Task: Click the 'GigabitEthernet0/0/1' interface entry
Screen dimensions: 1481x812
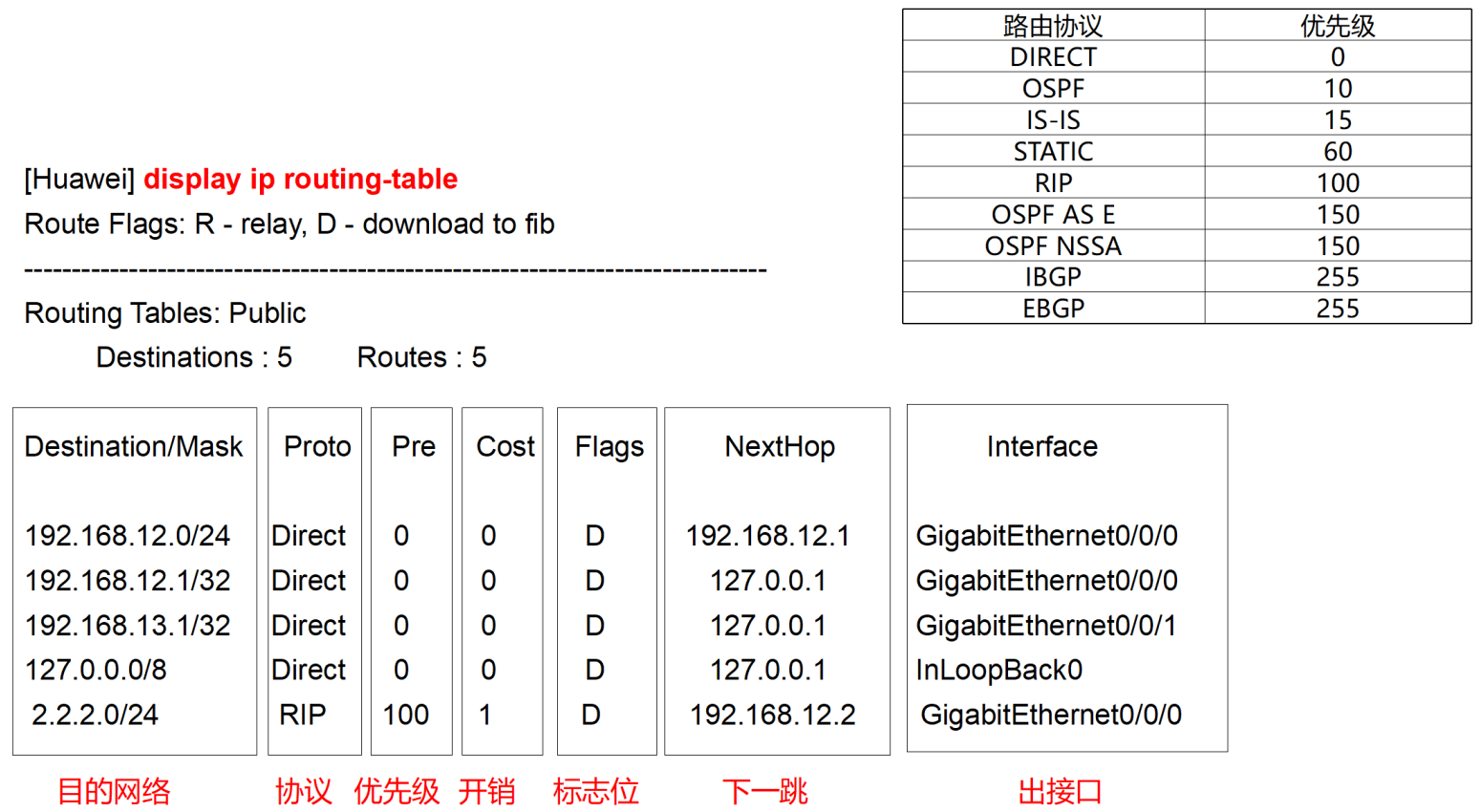Action: click(1046, 626)
